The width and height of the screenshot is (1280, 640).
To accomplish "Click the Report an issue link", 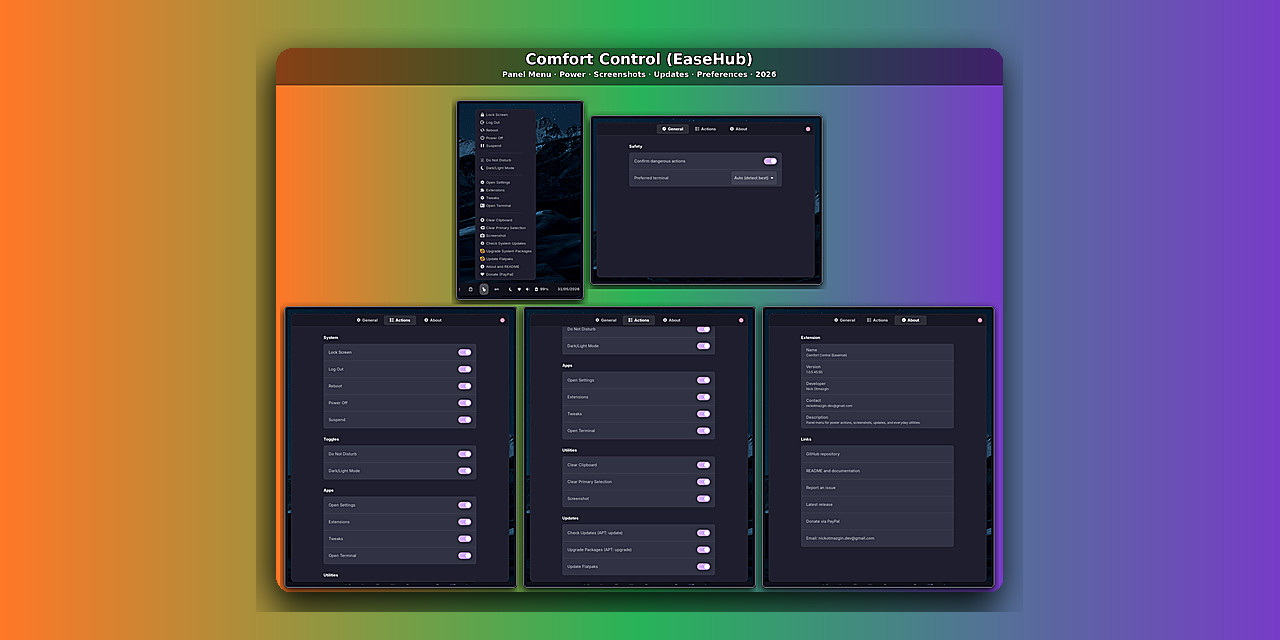I will [877, 488].
